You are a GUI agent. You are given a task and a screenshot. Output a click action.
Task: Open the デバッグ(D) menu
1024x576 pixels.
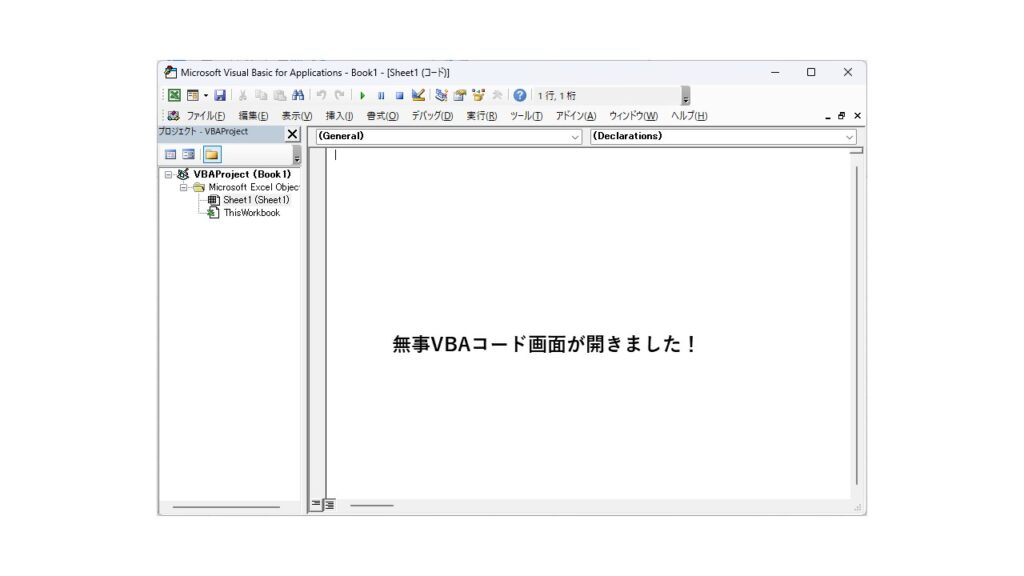pos(432,116)
